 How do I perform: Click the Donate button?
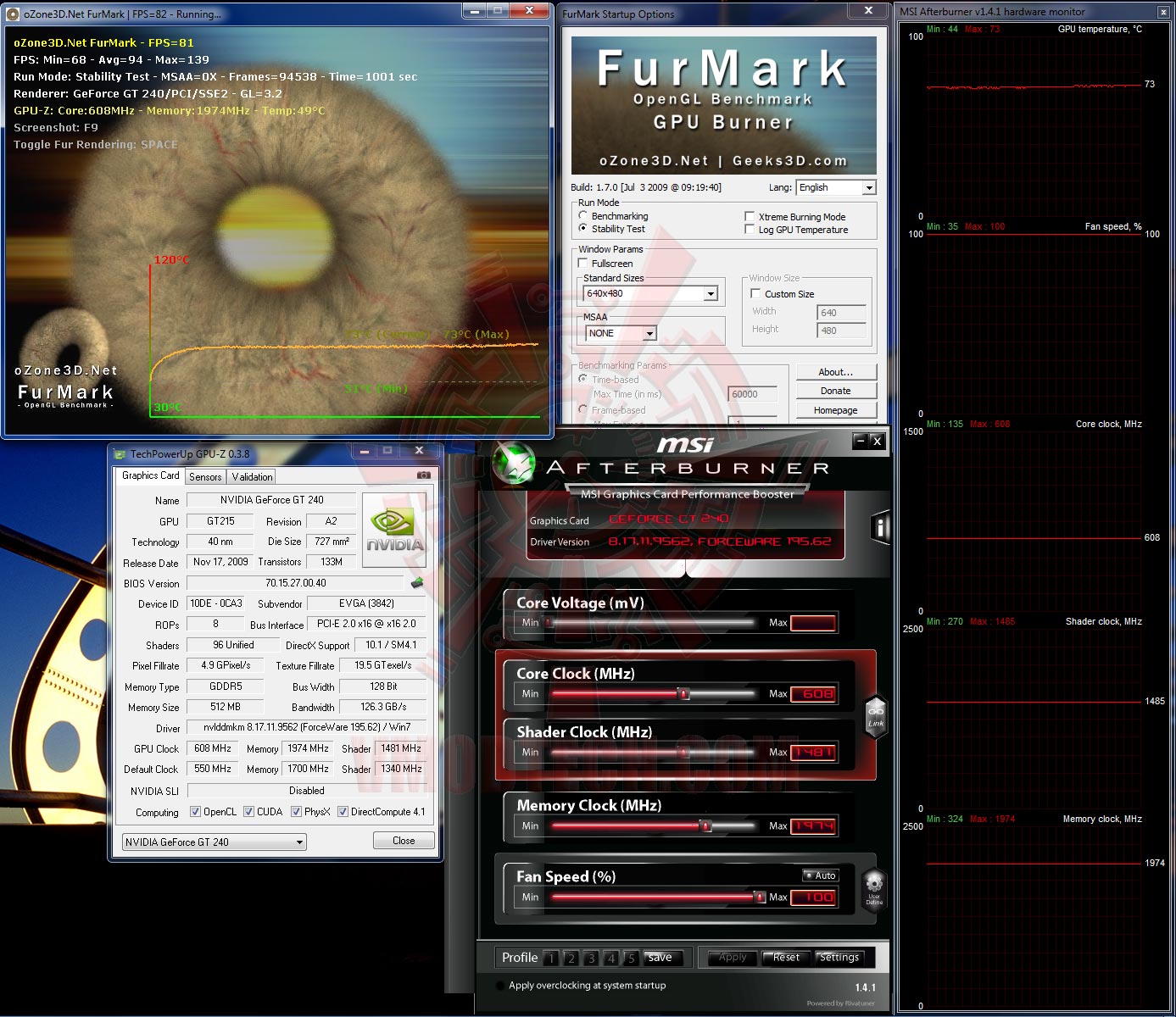click(x=836, y=391)
